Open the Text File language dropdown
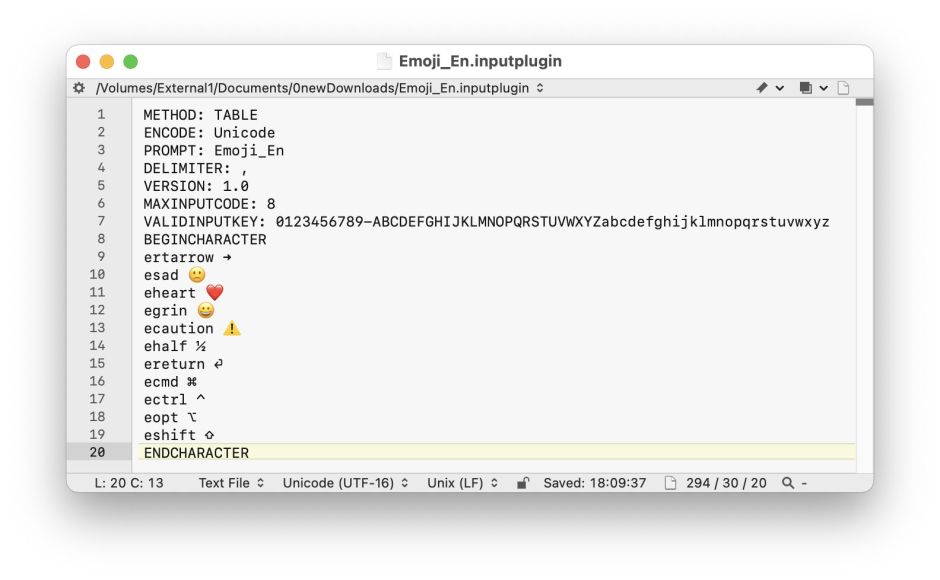 coord(231,483)
